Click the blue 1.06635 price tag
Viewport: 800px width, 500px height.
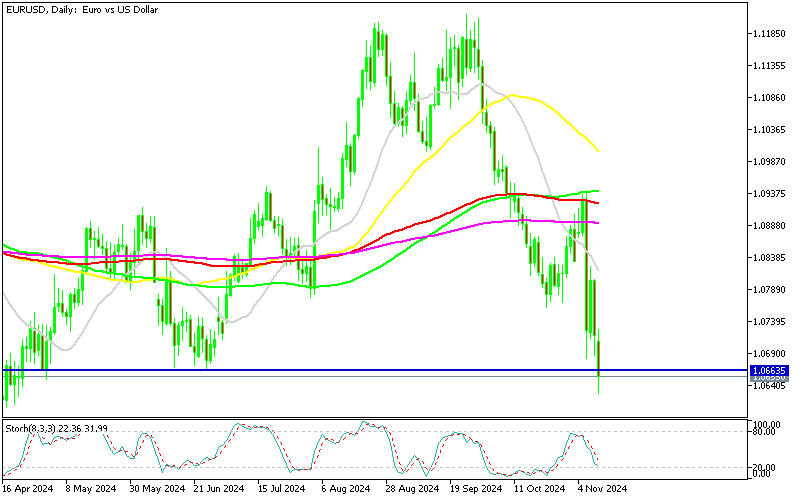pyautogui.click(x=770, y=370)
